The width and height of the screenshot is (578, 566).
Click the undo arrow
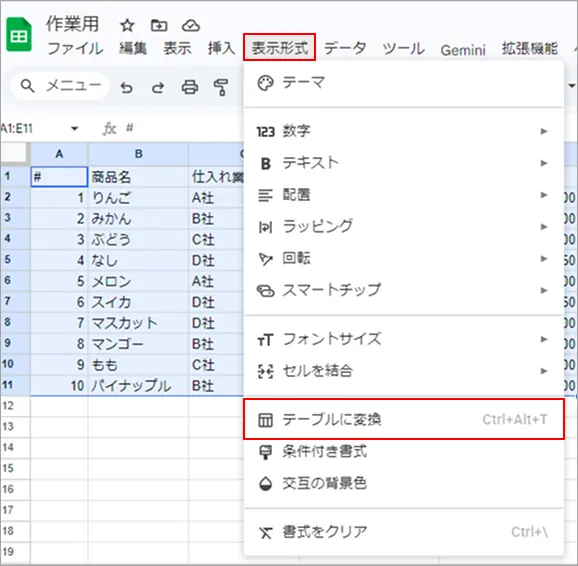127,87
